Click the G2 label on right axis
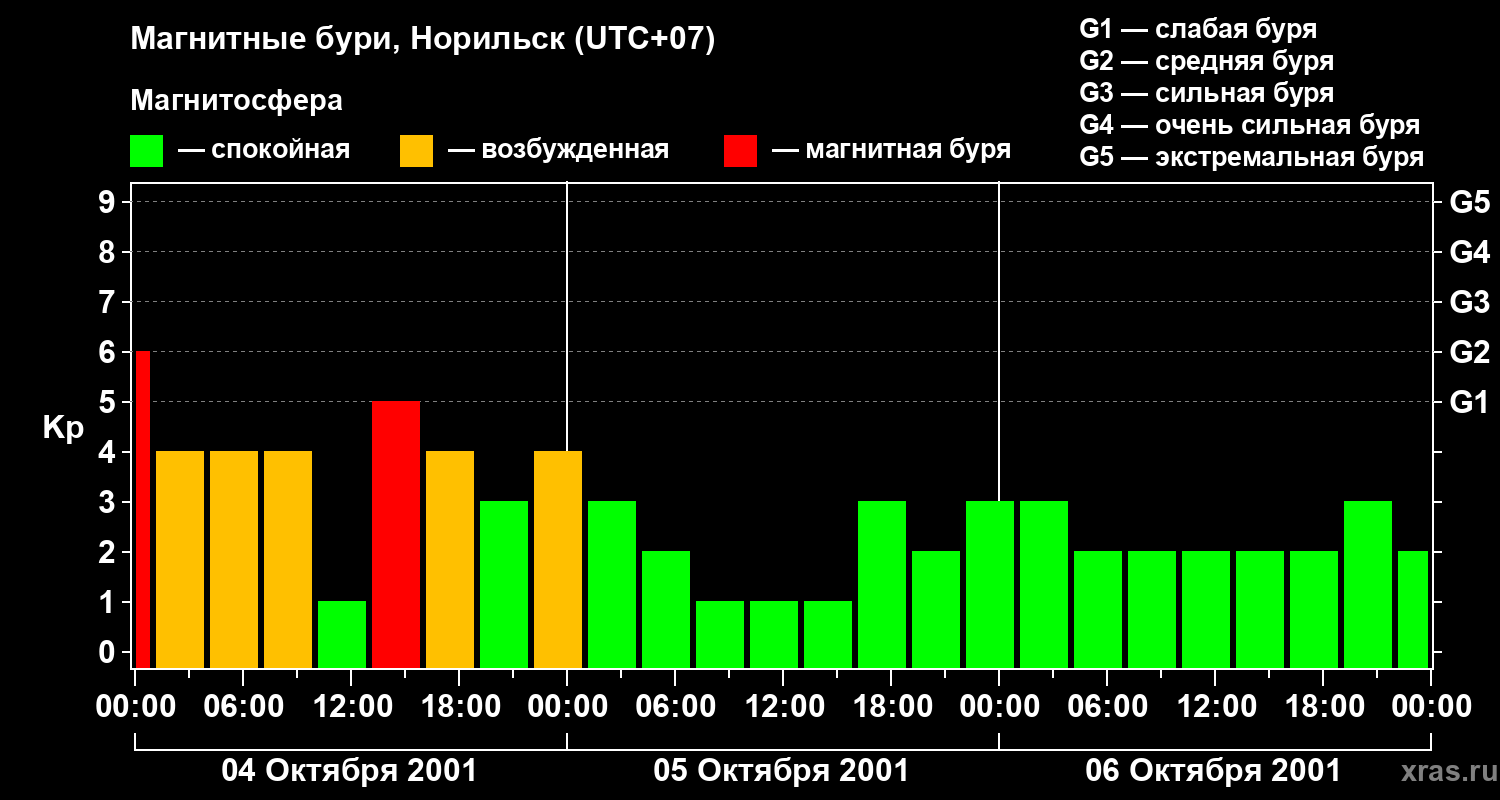 click(x=1470, y=352)
